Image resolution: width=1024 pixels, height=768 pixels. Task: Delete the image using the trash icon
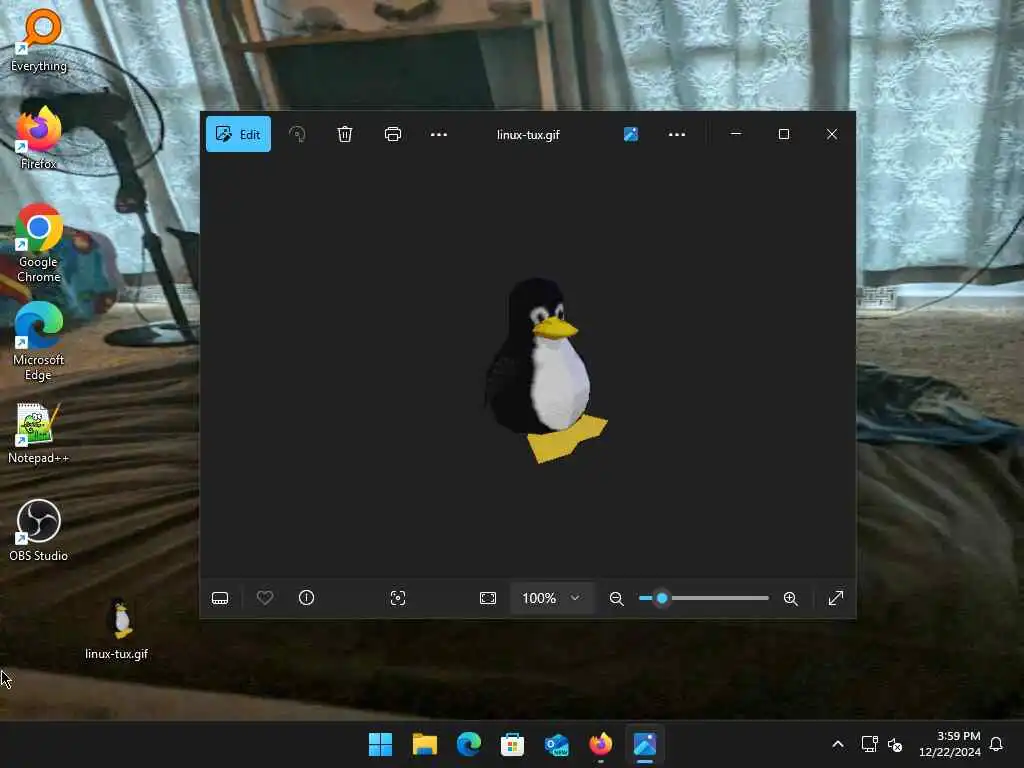[x=345, y=134]
